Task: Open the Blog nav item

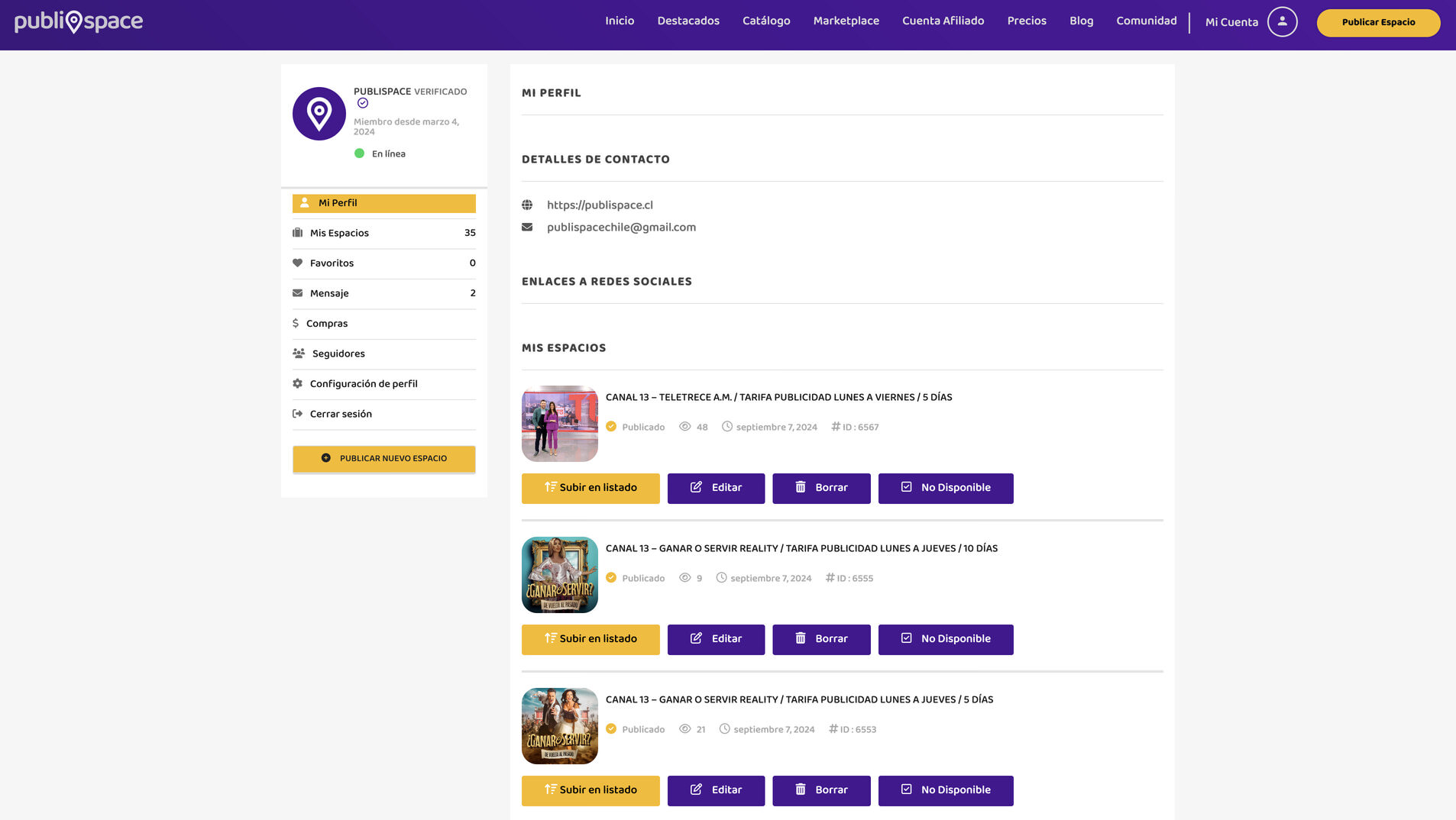Action: pos(1081,21)
